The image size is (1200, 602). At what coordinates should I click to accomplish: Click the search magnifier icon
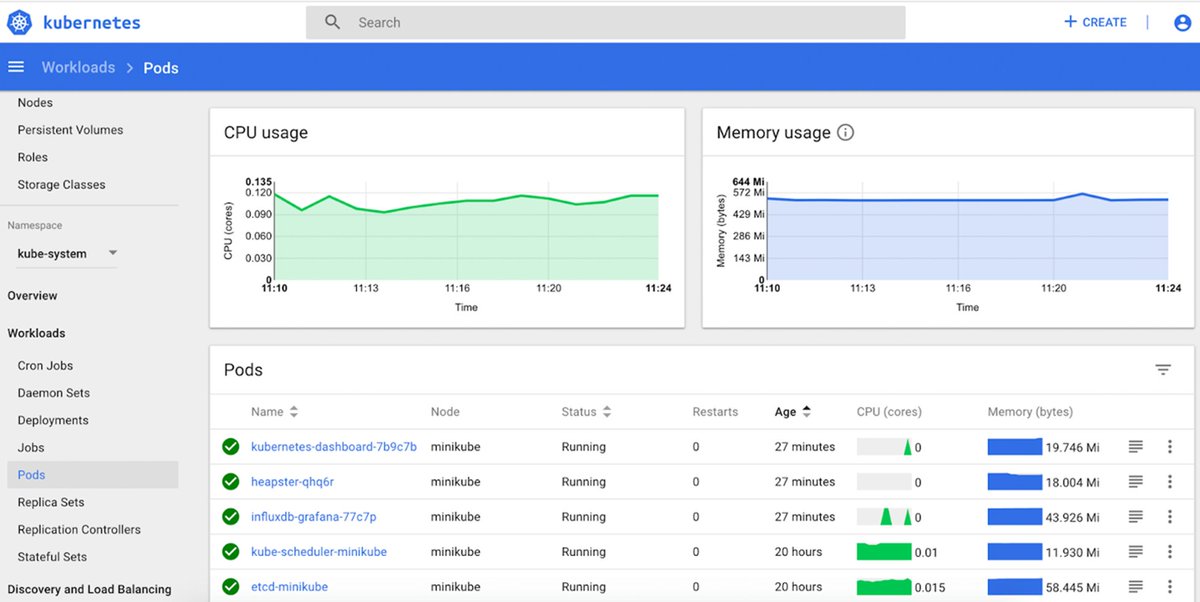click(x=331, y=21)
